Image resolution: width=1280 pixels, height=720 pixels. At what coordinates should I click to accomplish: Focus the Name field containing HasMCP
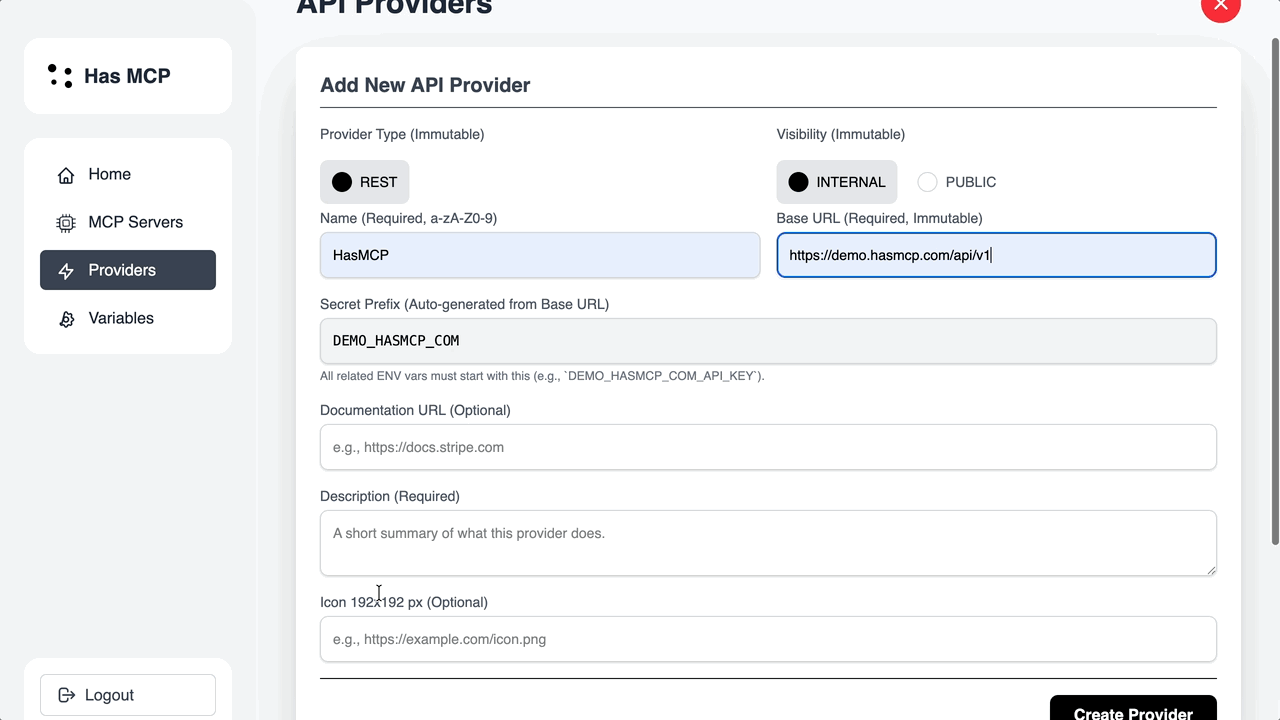[540, 255]
